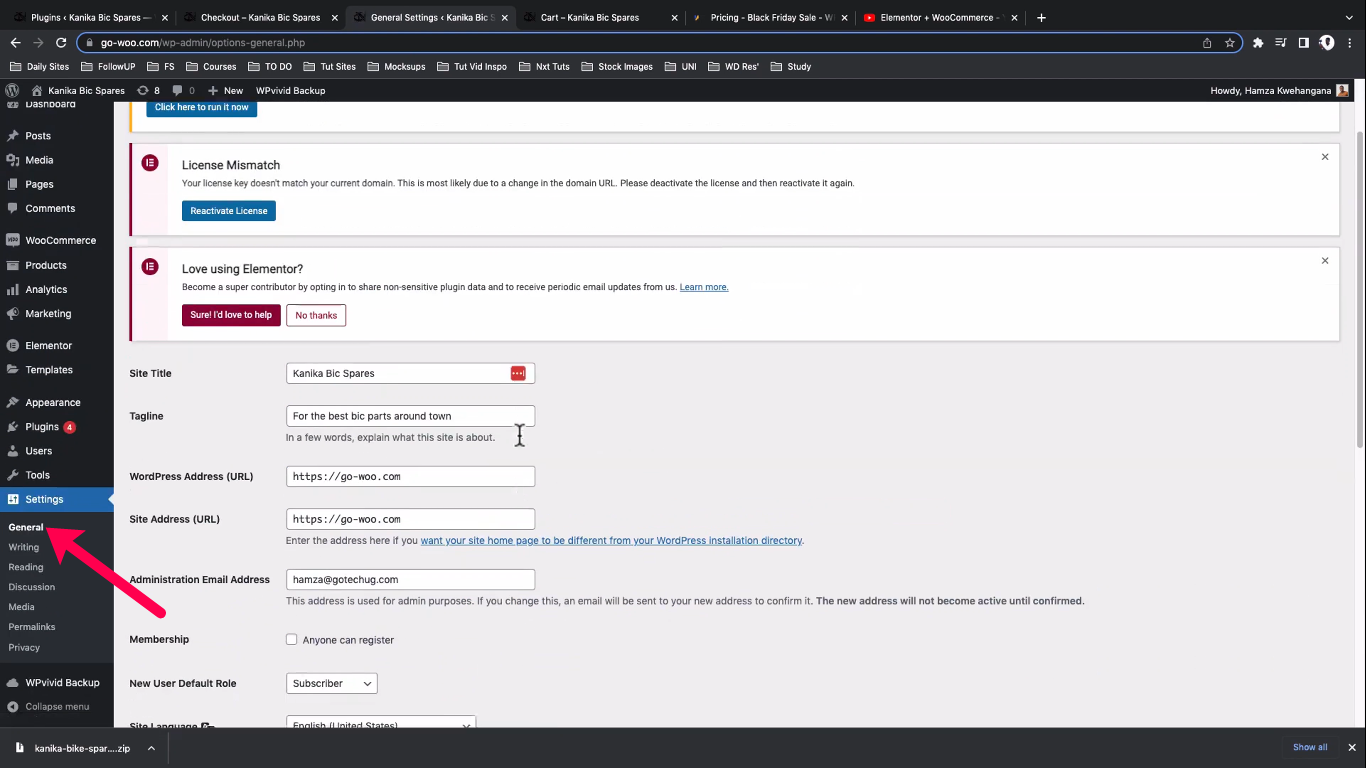Toggle the browser side panel icon
1366x768 pixels.
(x=1303, y=43)
